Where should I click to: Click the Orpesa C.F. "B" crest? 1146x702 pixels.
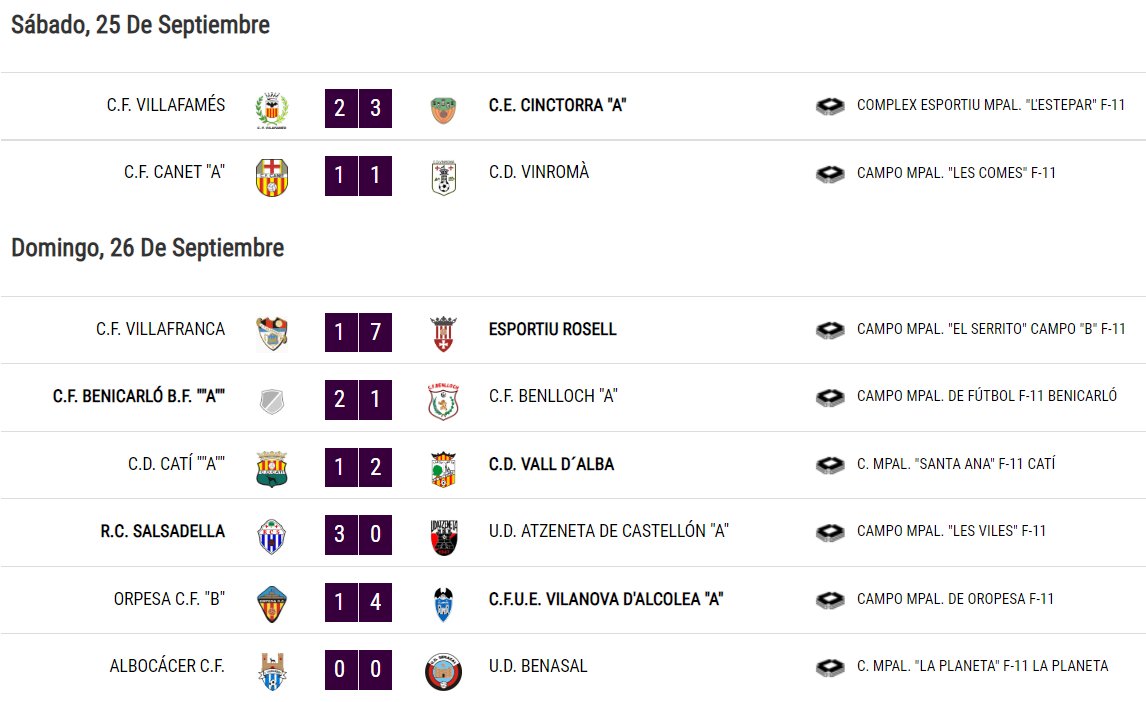point(271,604)
